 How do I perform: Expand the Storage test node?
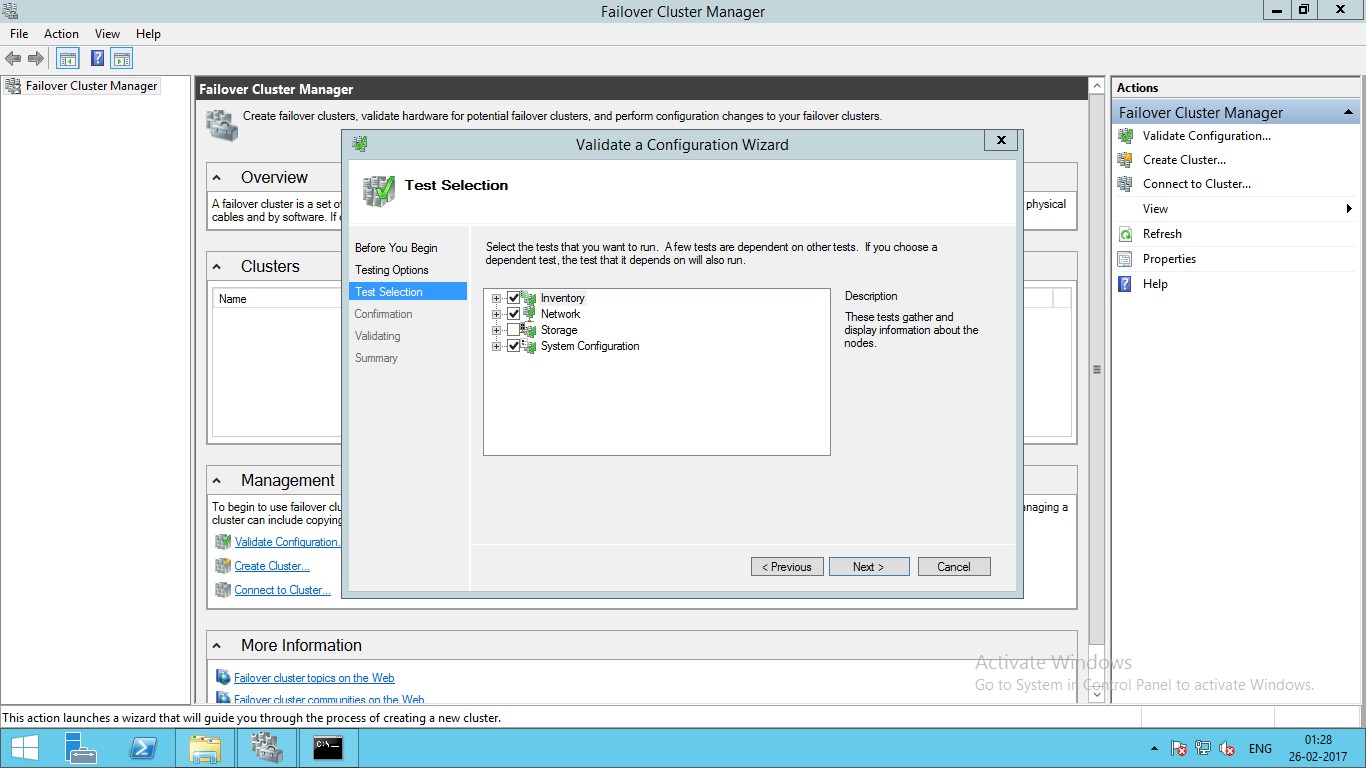click(496, 330)
